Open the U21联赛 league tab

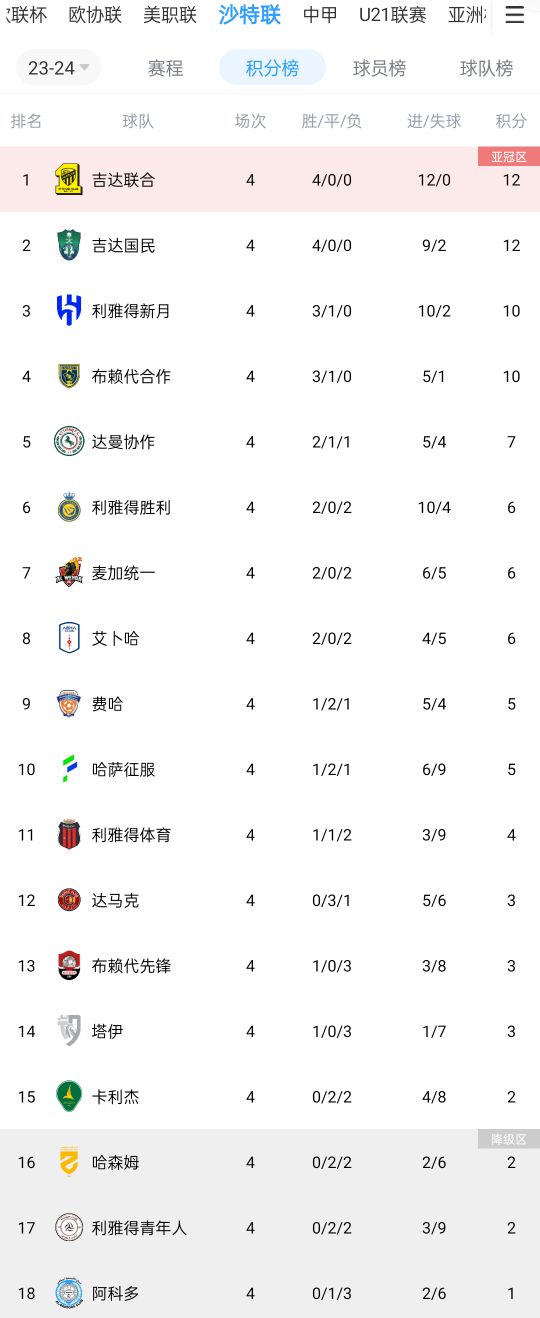393,15
